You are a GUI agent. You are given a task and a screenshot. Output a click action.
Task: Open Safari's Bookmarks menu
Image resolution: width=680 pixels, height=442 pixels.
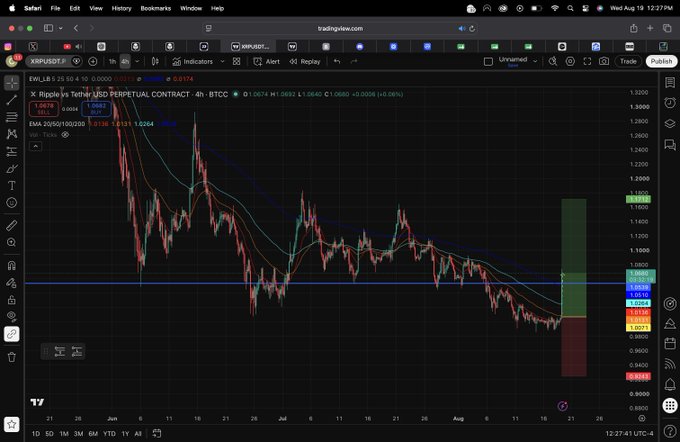pos(156,8)
